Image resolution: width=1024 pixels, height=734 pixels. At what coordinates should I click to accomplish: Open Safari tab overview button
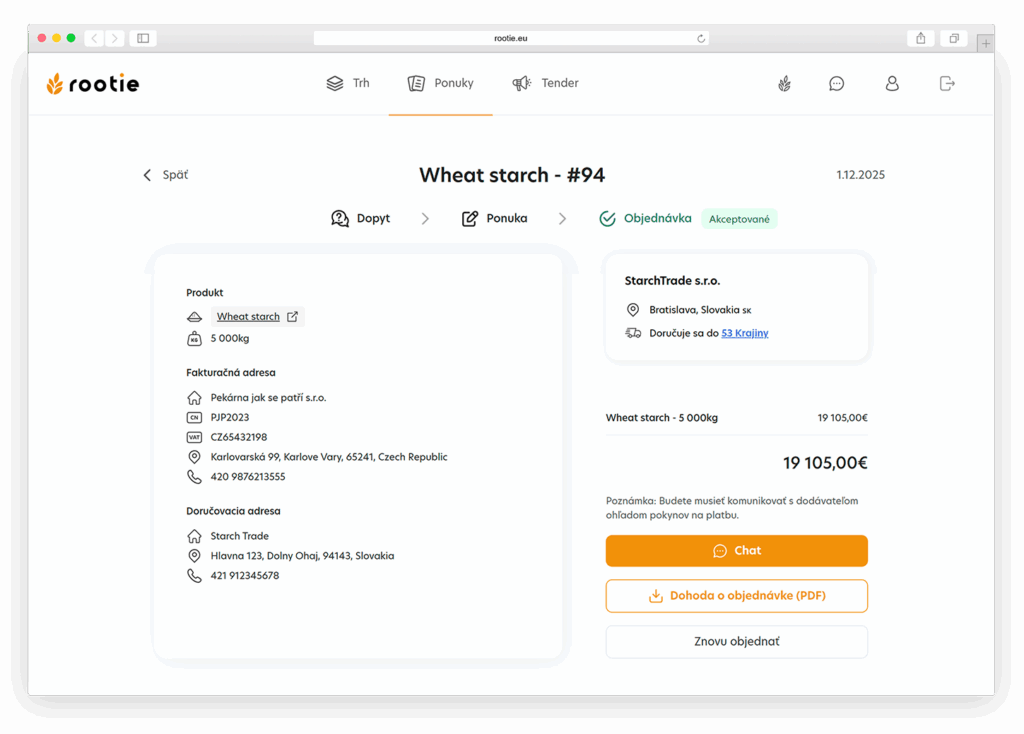(x=954, y=38)
